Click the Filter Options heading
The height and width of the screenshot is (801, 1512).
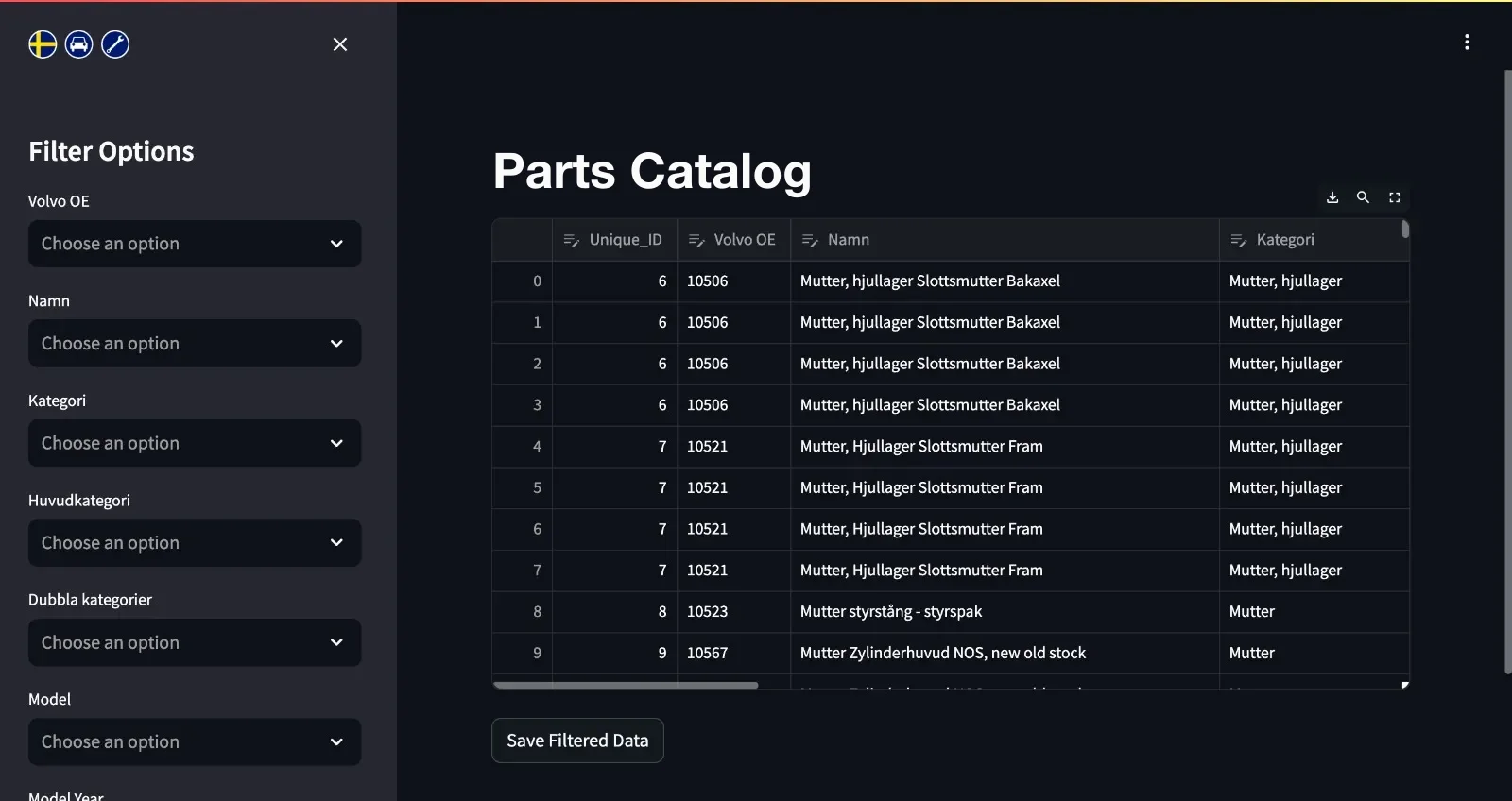pos(112,151)
